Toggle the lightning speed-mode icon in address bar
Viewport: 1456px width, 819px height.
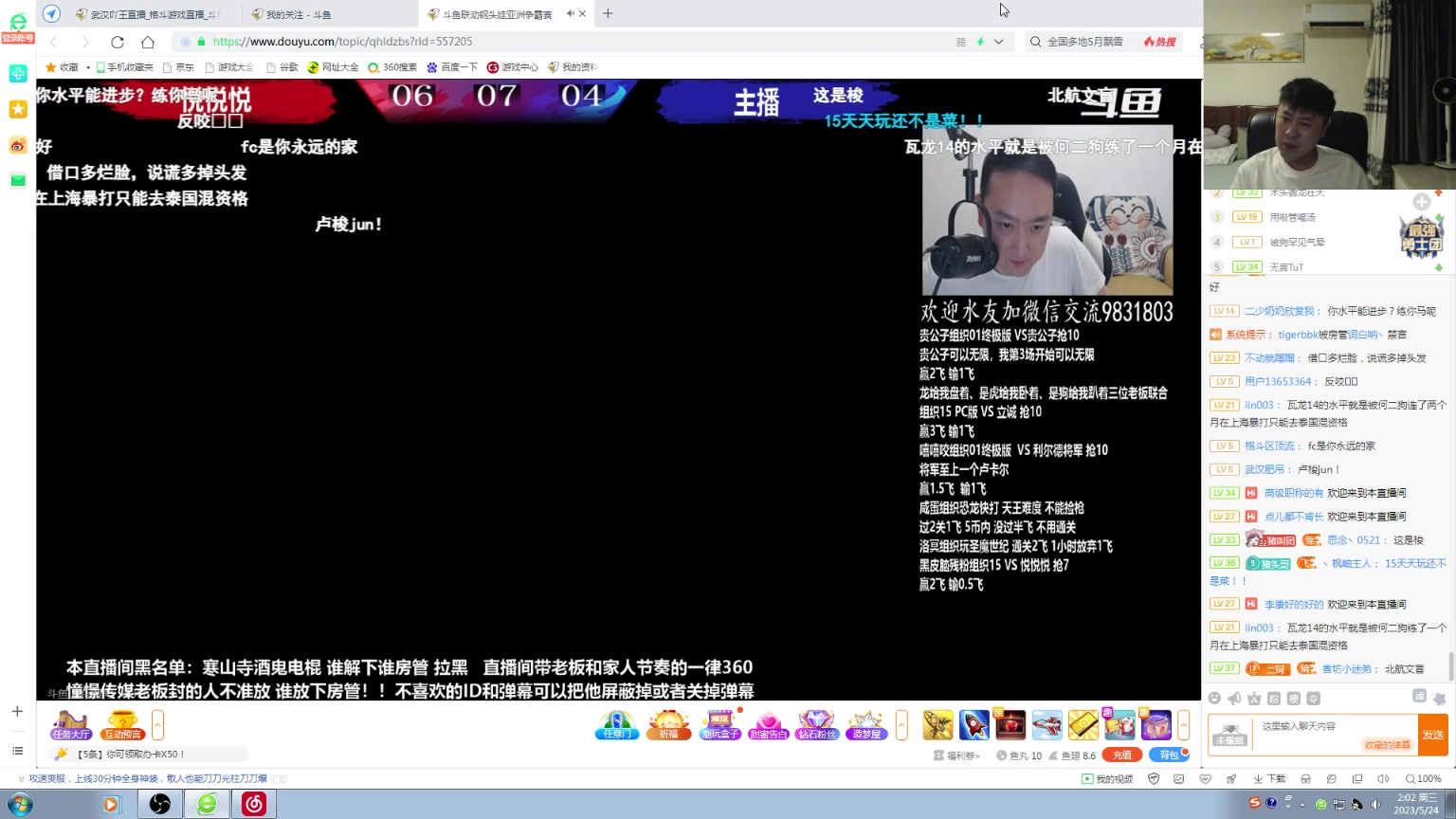(x=980, y=42)
